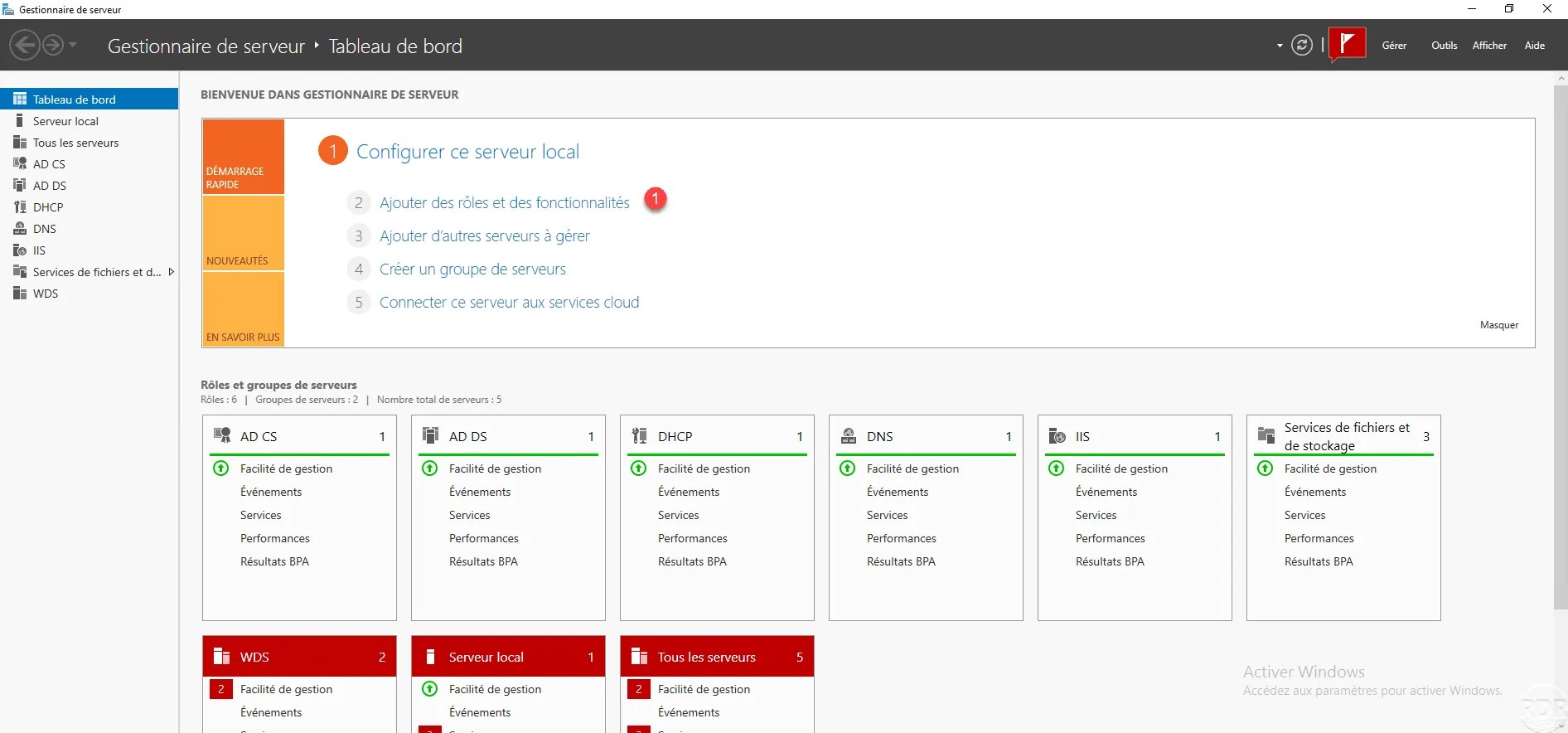Click the Tous les serveurs sidebar icon
Screen dimensions: 1568x733
point(20,142)
